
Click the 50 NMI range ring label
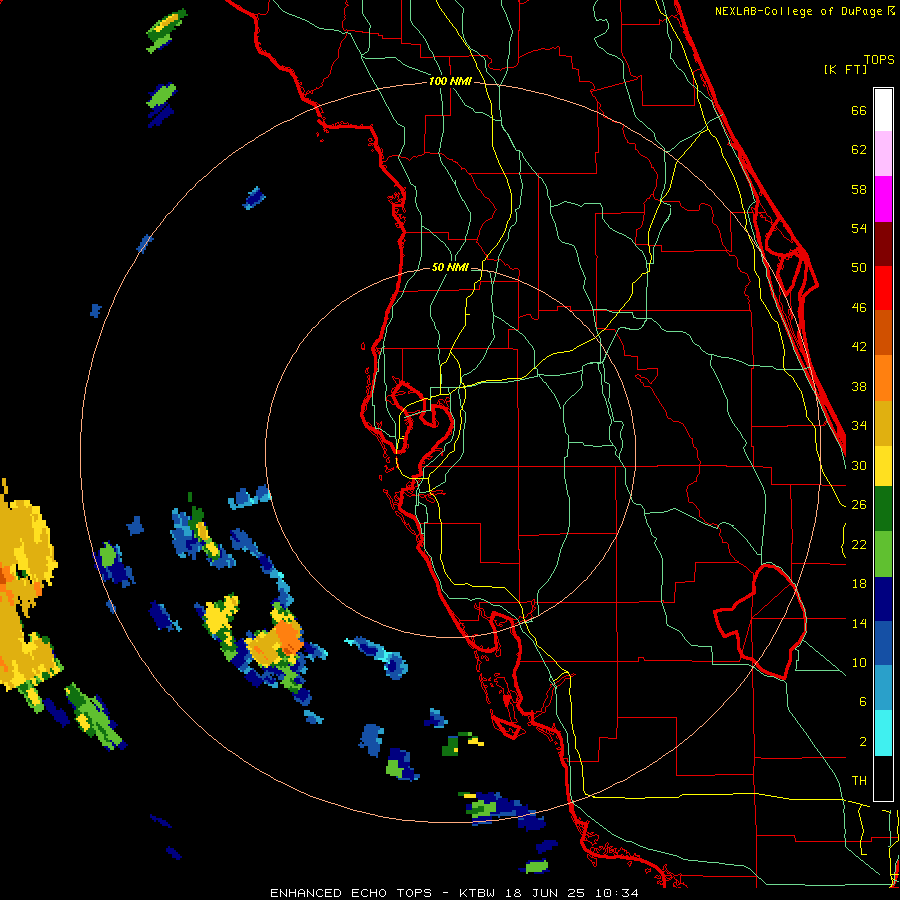click(x=450, y=267)
